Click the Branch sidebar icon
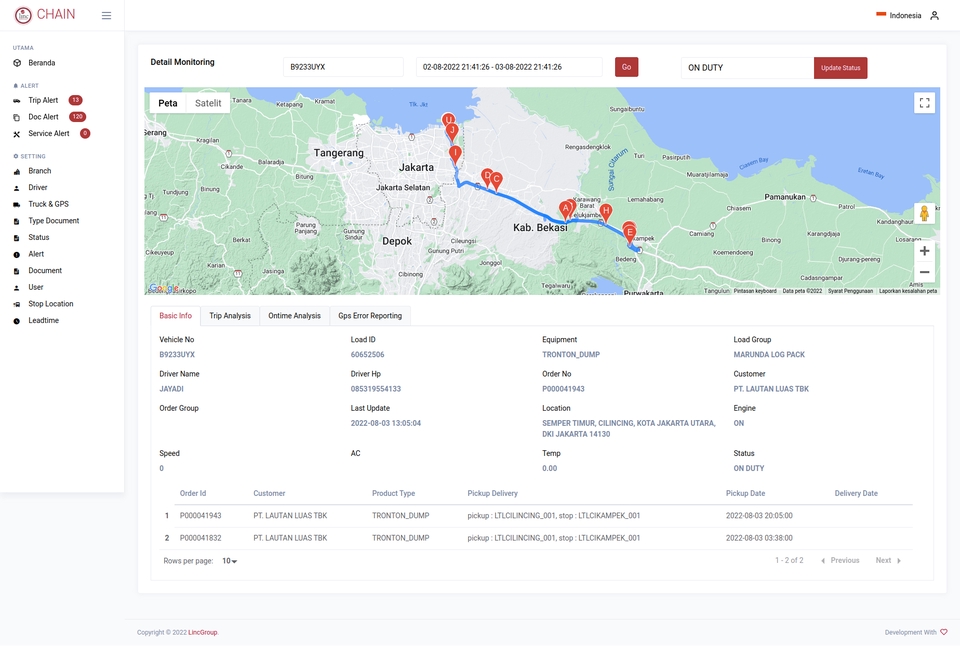The image size is (960, 646). 17,171
